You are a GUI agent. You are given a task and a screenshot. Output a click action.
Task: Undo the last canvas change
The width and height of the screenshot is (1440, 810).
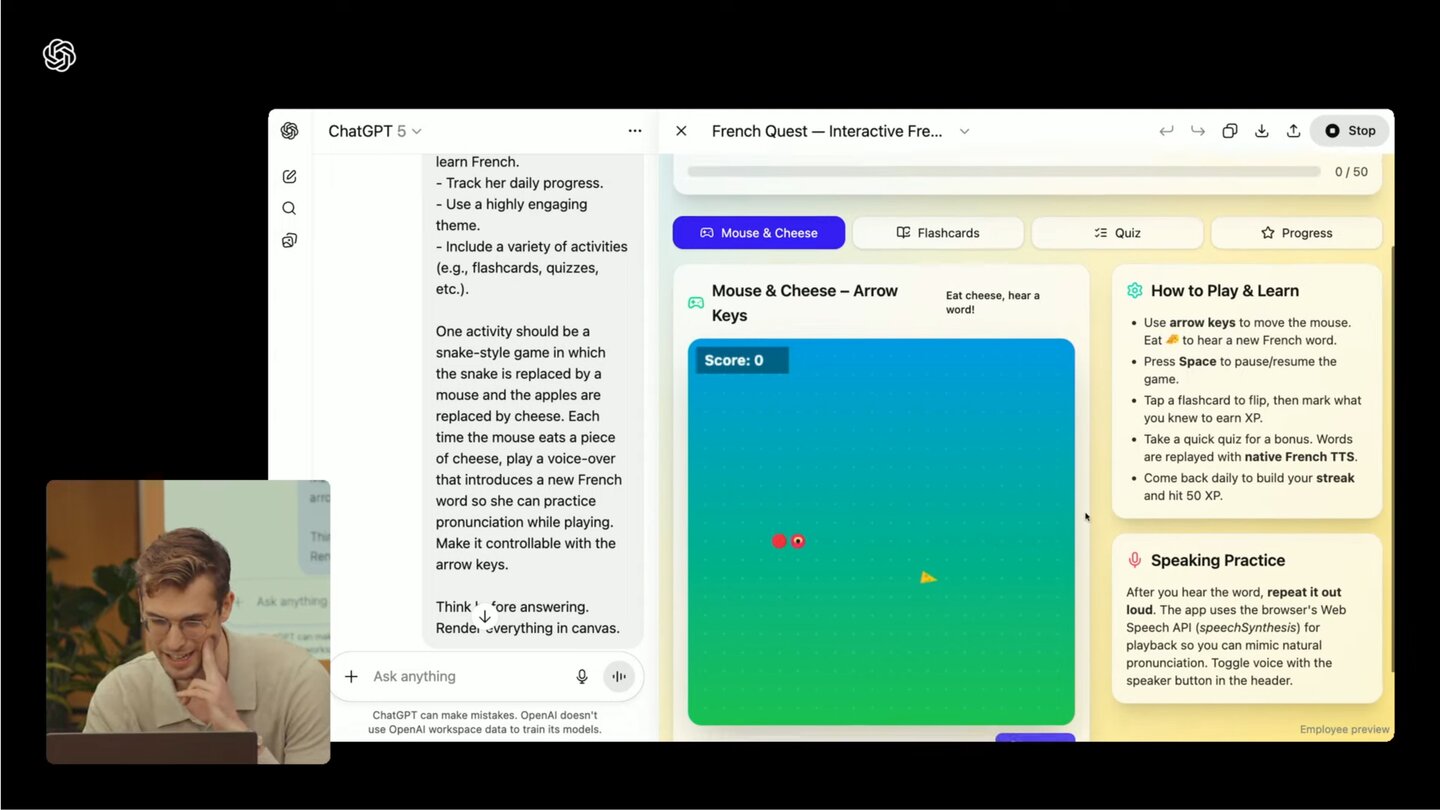[1166, 131]
